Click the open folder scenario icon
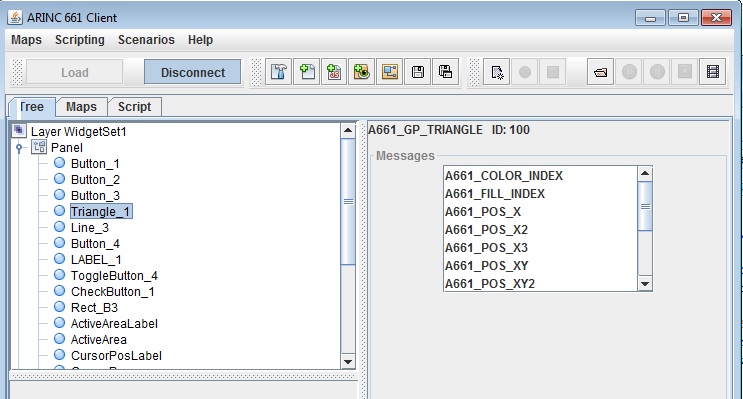The image size is (743, 399). [x=600, y=72]
